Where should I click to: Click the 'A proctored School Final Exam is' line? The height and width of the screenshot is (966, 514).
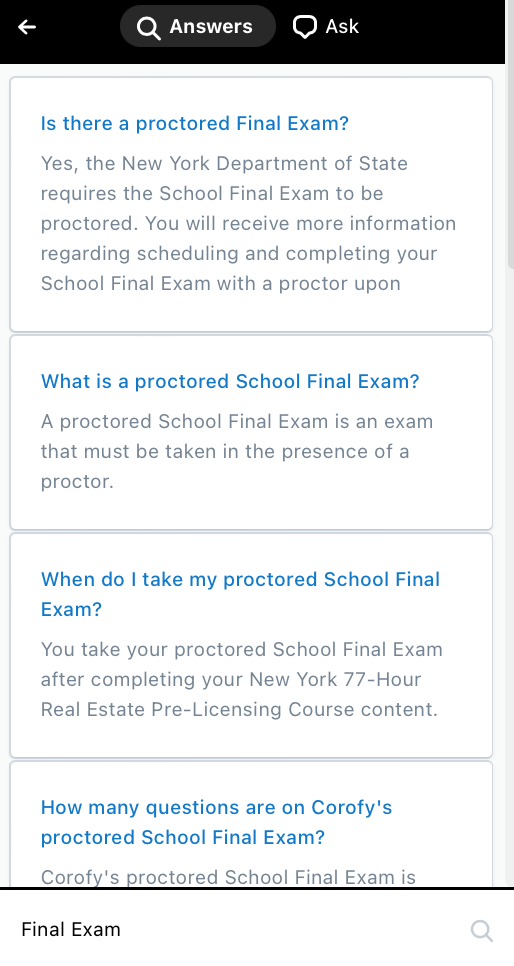(x=237, y=421)
